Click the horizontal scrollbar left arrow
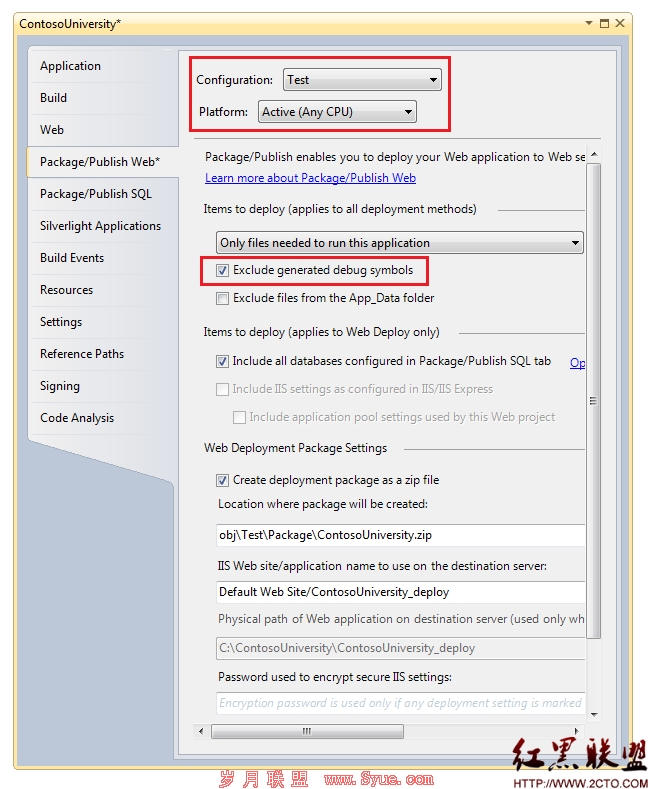Image resolution: width=650 pixels, height=789 pixels. [201, 731]
